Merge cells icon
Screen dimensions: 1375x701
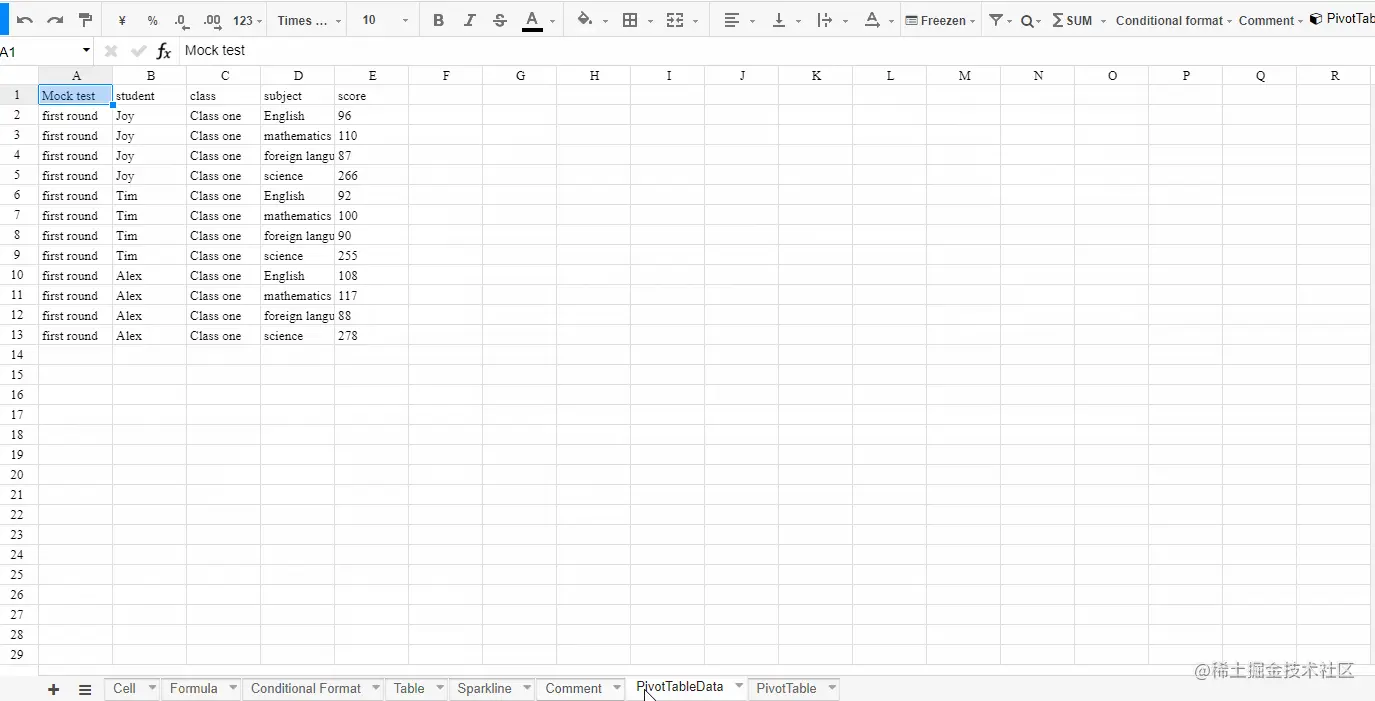click(x=675, y=20)
